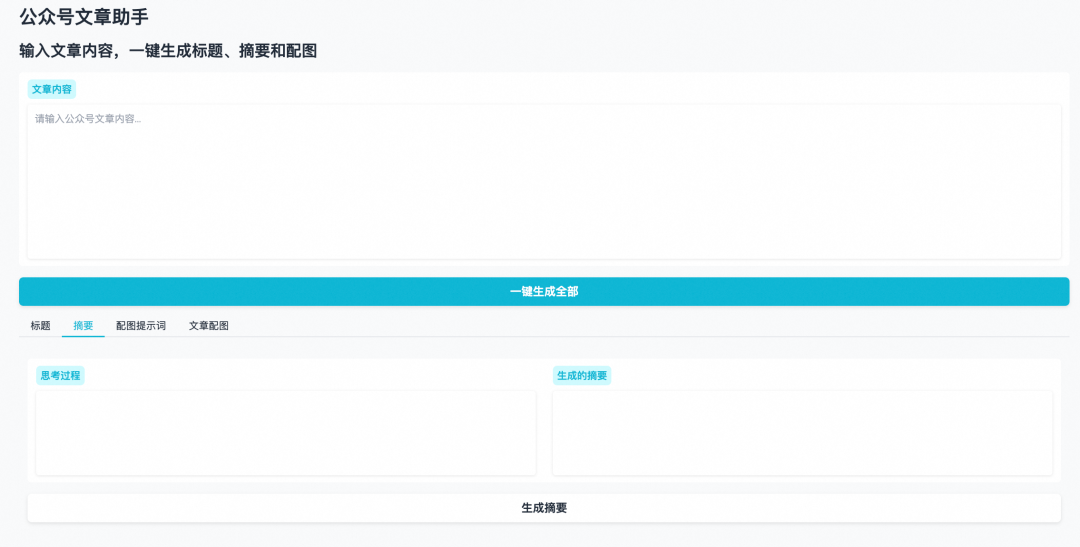Screen dimensions: 1080x547
Task: Click the 思考过程 label tag
Action: 60,375
